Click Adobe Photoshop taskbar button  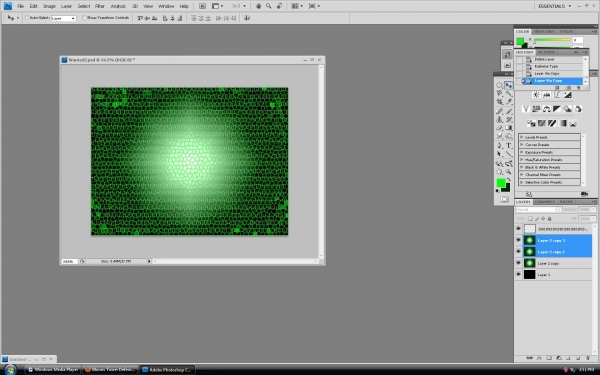167,370
